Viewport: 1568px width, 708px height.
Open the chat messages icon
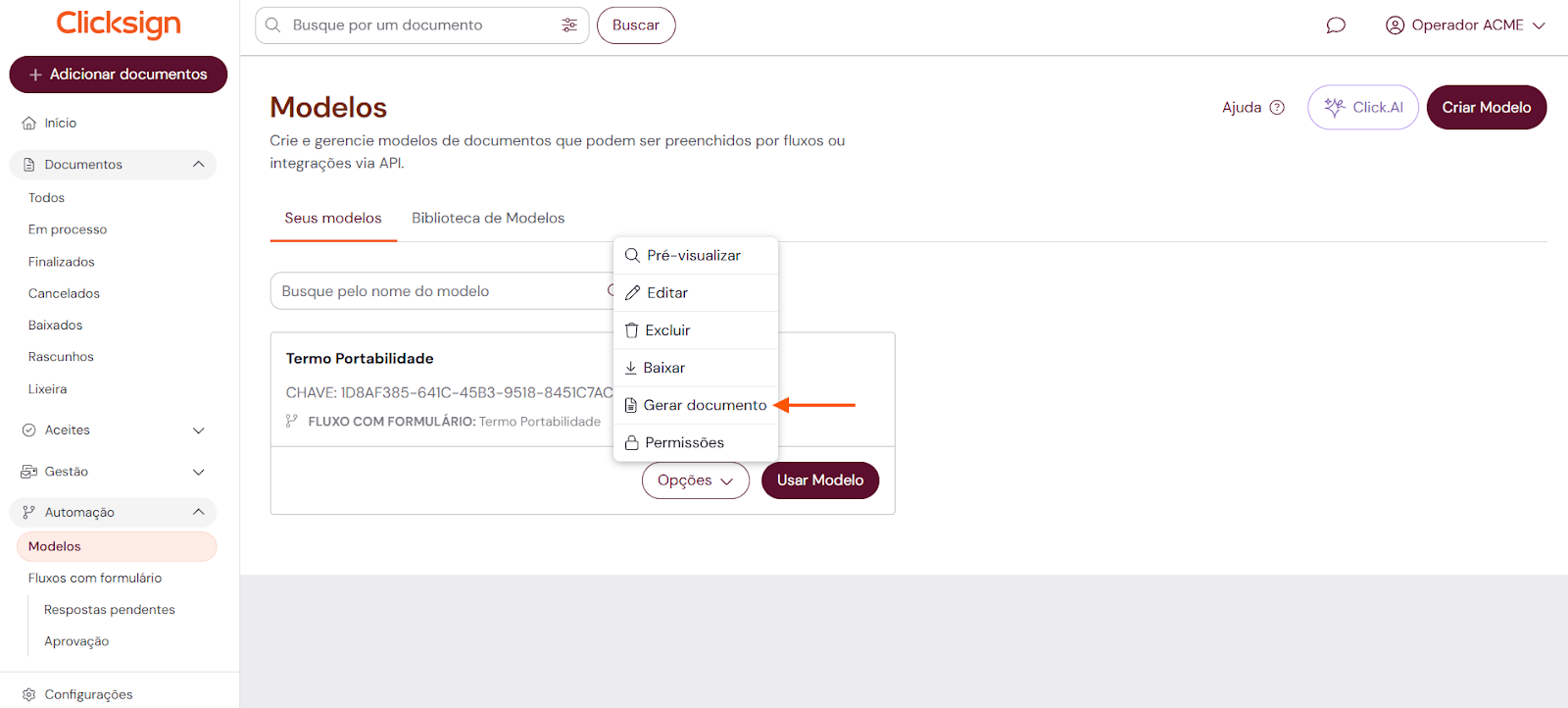click(x=1336, y=25)
